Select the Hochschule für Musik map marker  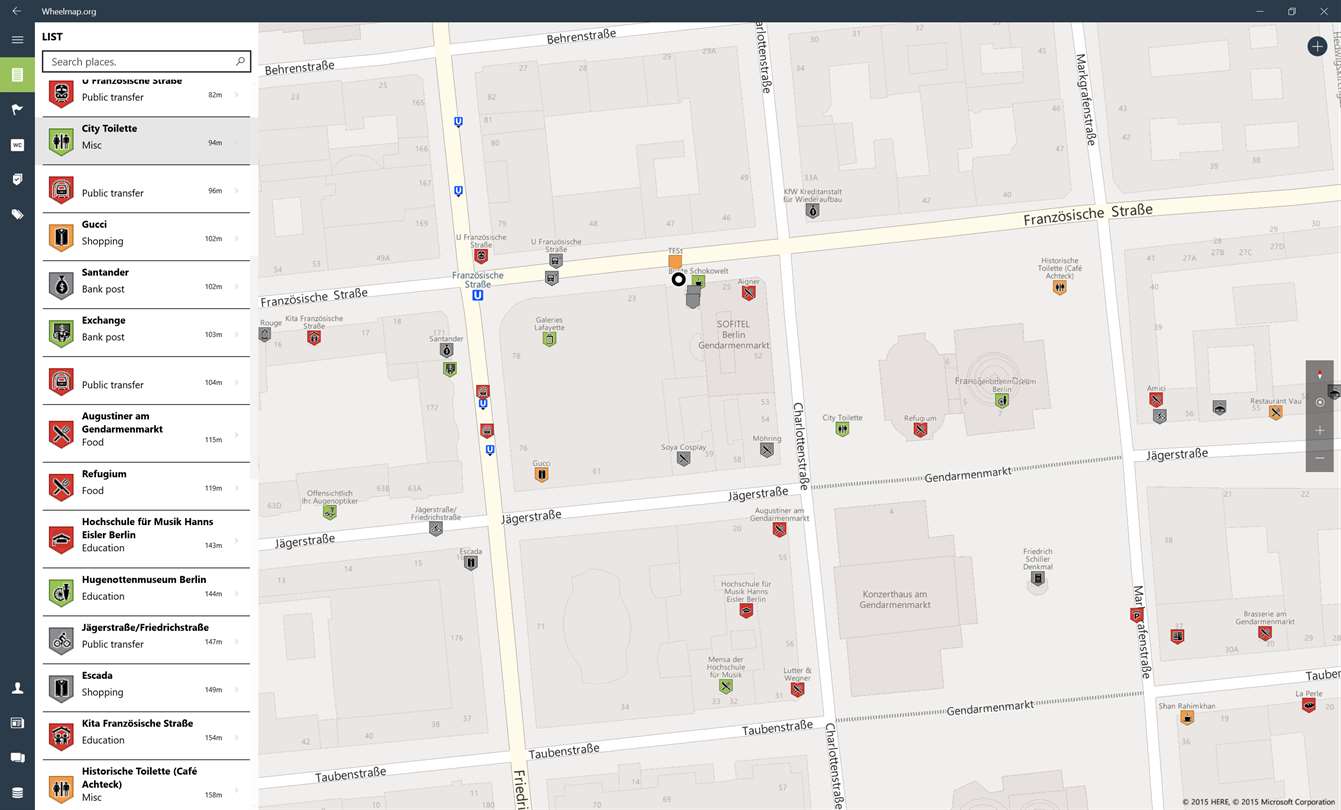tap(745, 610)
